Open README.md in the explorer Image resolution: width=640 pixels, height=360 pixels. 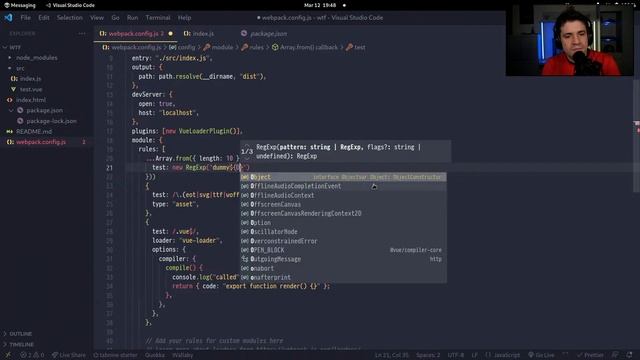[x=34, y=131]
